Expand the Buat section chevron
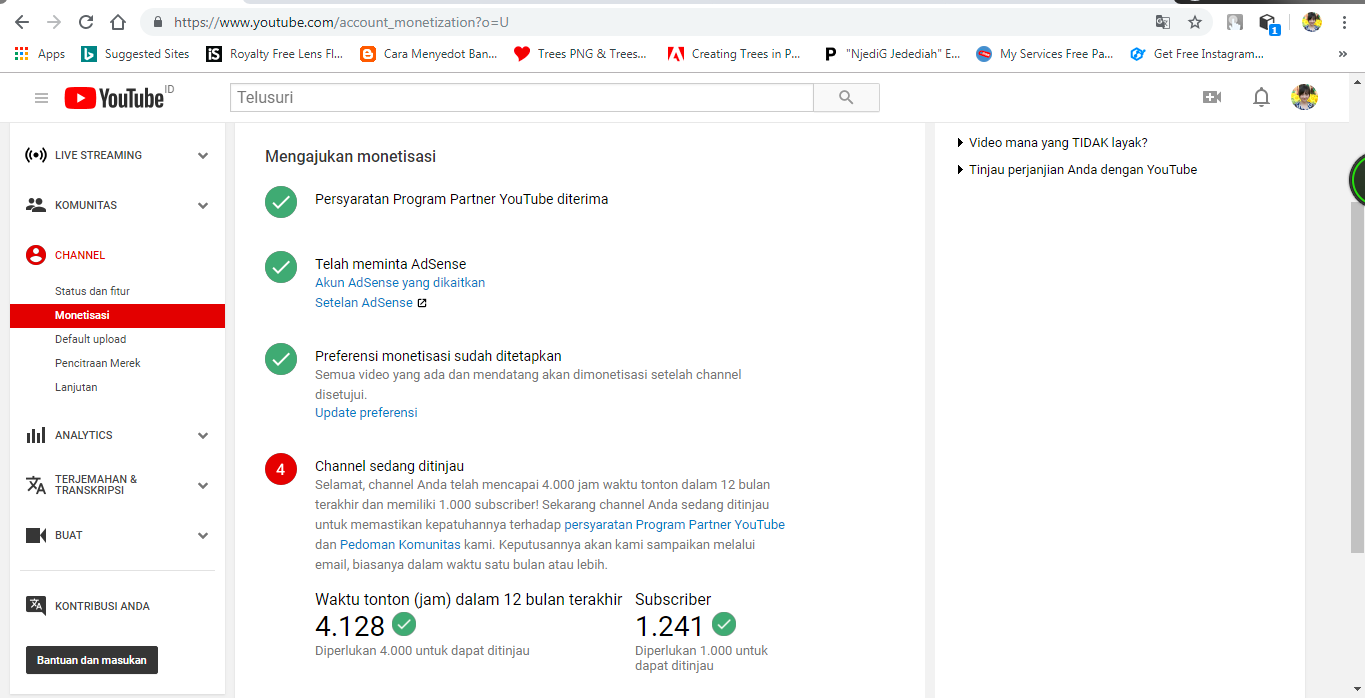The width and height of the screenshot is (1365, 698). pyautogui.click(x=203, y=535)
